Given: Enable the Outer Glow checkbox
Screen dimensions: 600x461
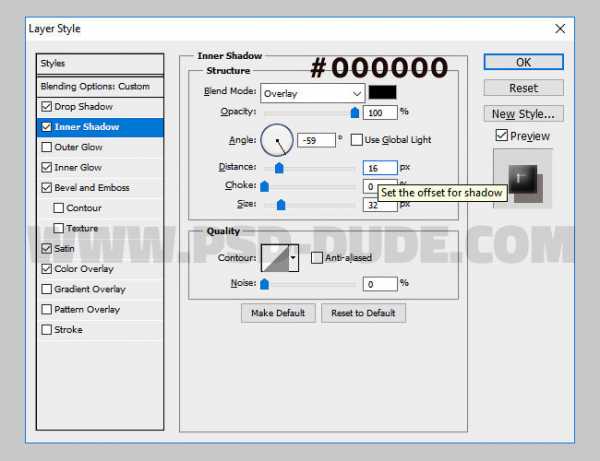Looking at the screenshot, I should coord(47,147).
